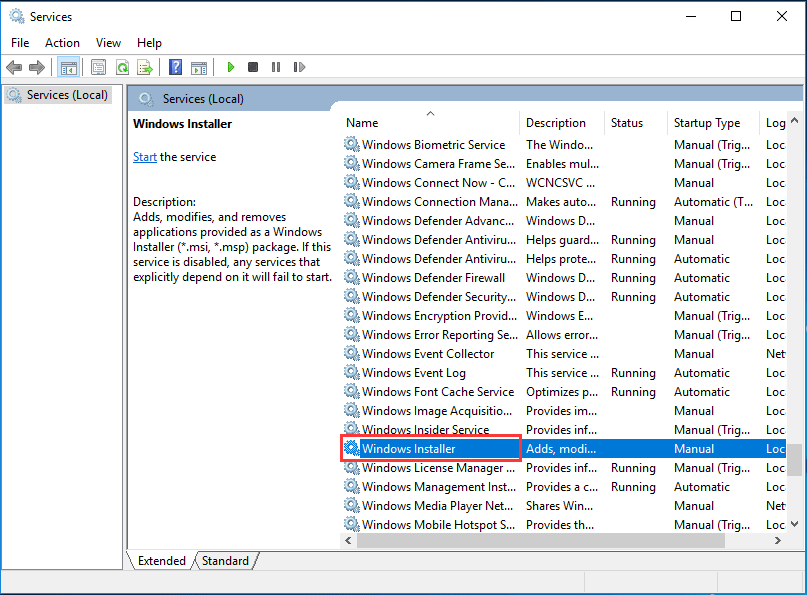Select the Windows Event Log service

coord(413,373)
